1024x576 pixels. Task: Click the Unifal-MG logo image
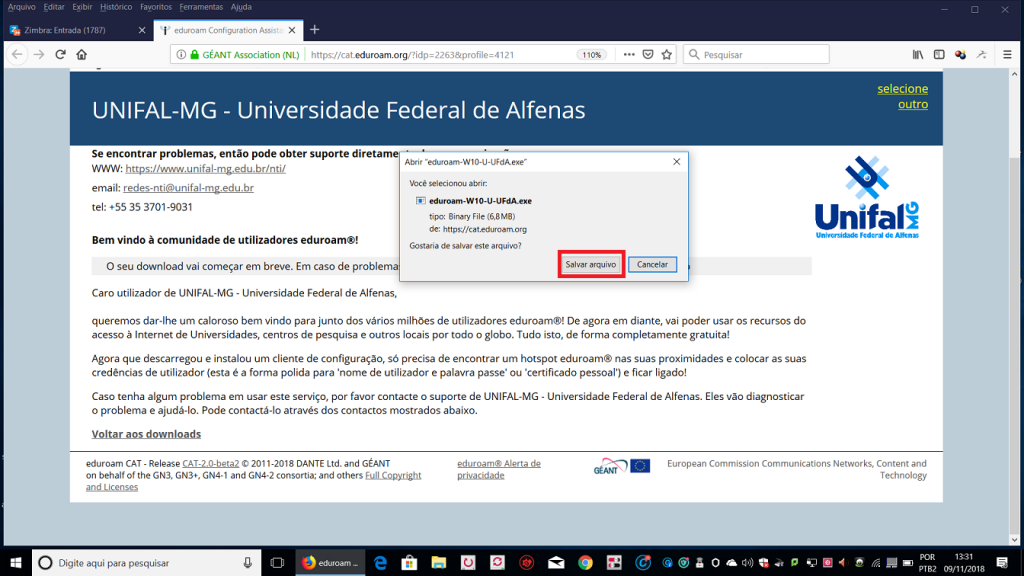click(867, 197)
